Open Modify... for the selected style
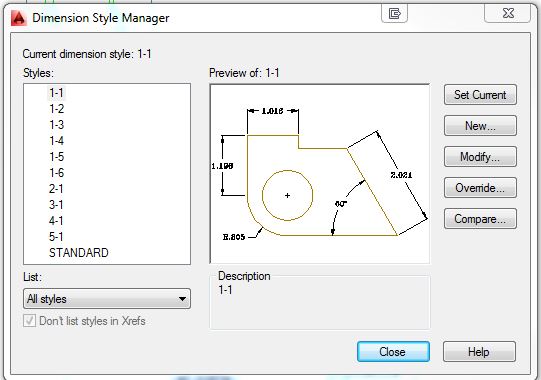 tap(480, 157)
